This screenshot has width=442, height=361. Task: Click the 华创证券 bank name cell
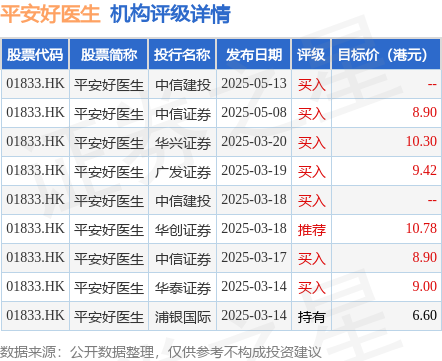pyautogui.click(x=183, y=230)
